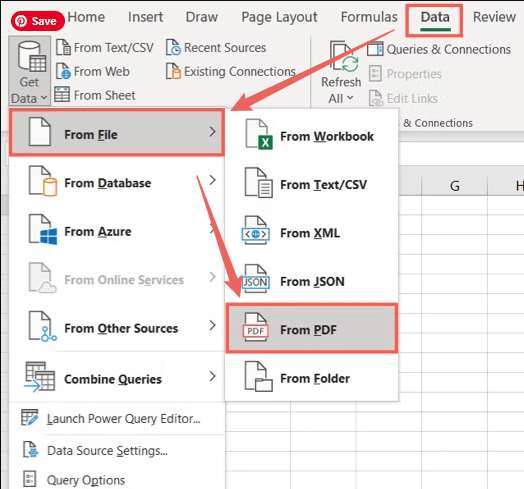Image resolution: width=524 pixels, height=489 pixels.
Task: Open the Home ribbon tab
Action: [x=86, y=17]
